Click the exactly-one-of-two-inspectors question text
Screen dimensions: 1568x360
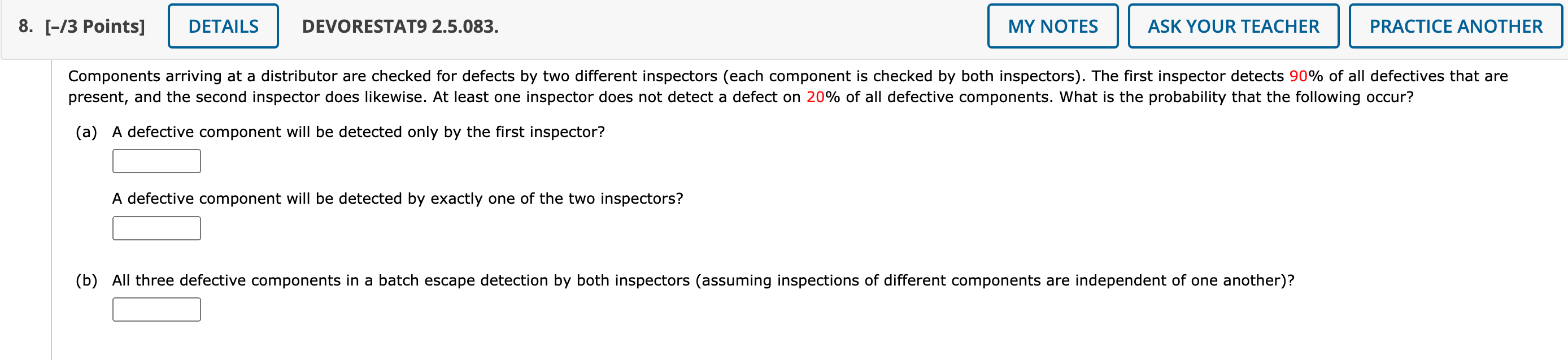(397, 197)
